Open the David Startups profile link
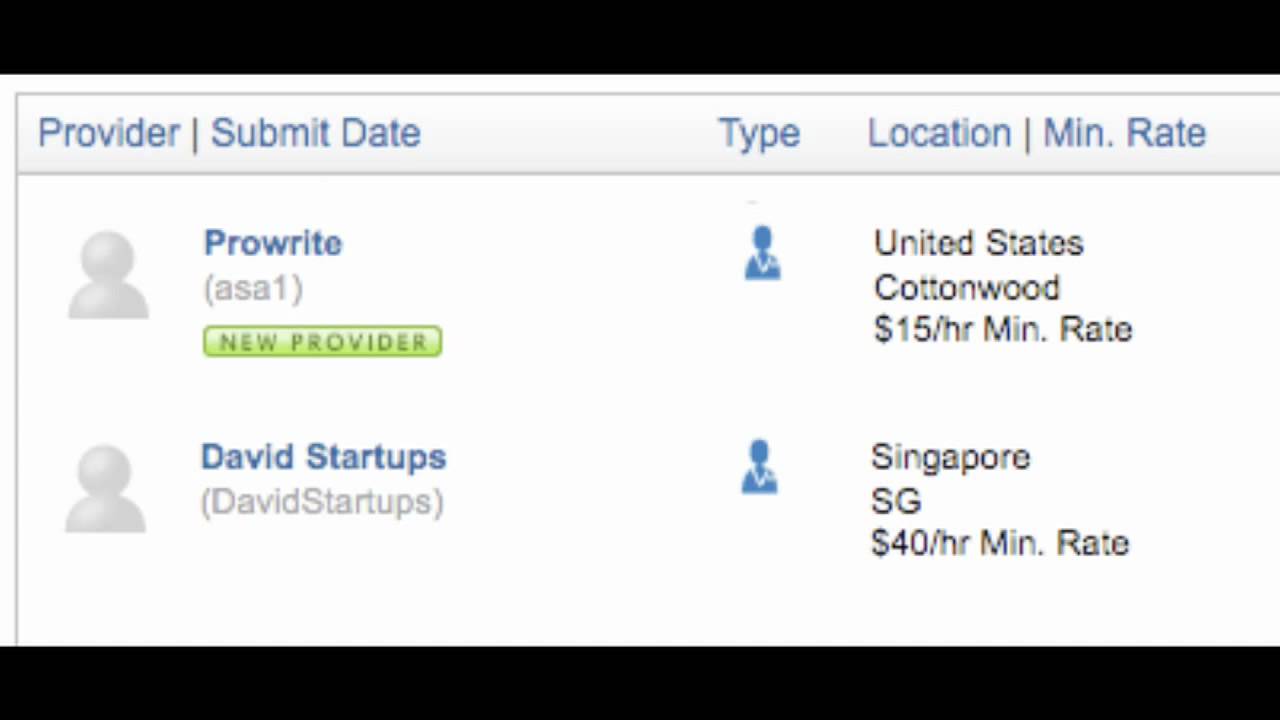The height and width of the screenshot is (720, 1280). click(x=323, y=457)
